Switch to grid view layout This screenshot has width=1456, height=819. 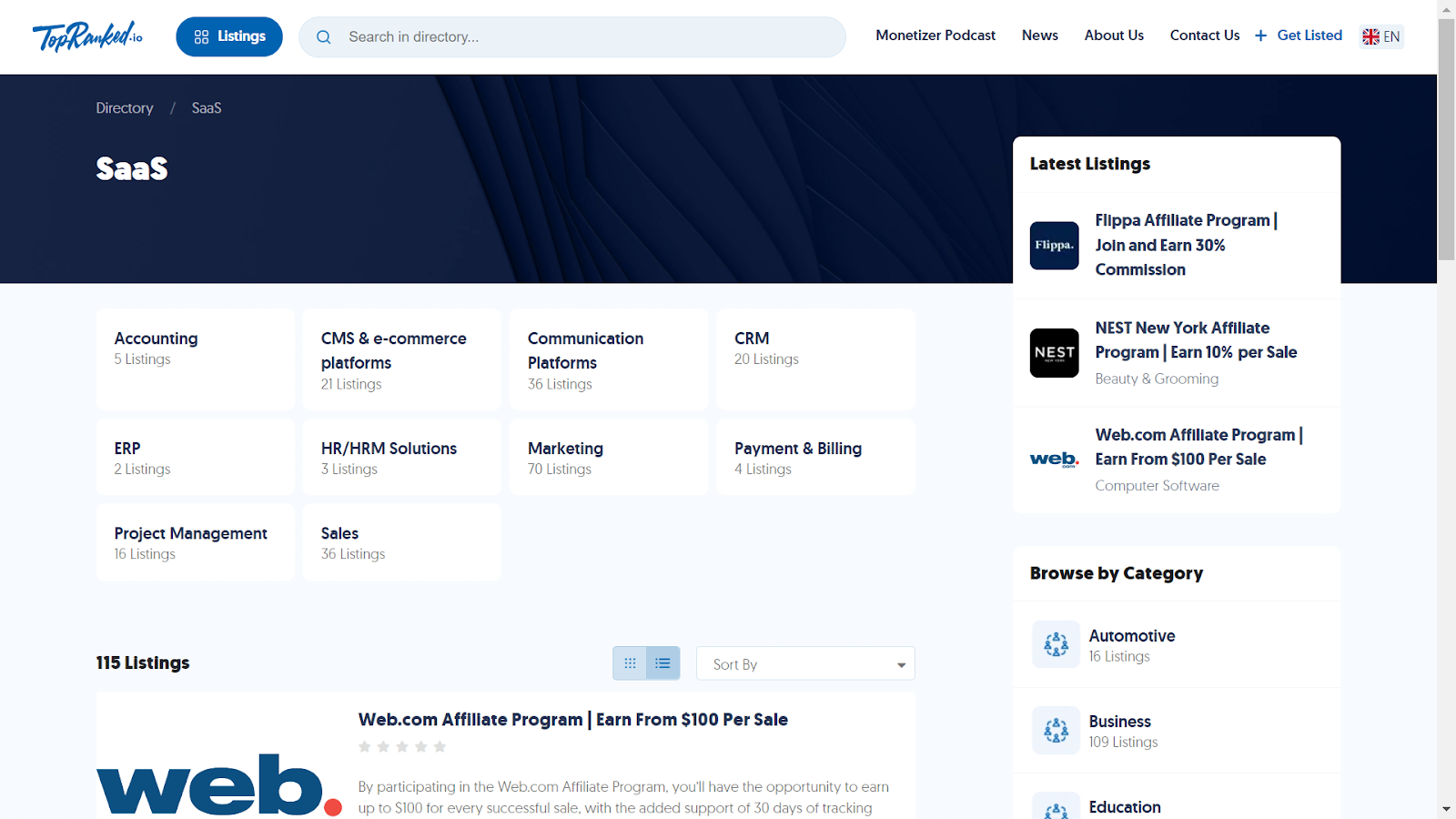coord(630,663)
